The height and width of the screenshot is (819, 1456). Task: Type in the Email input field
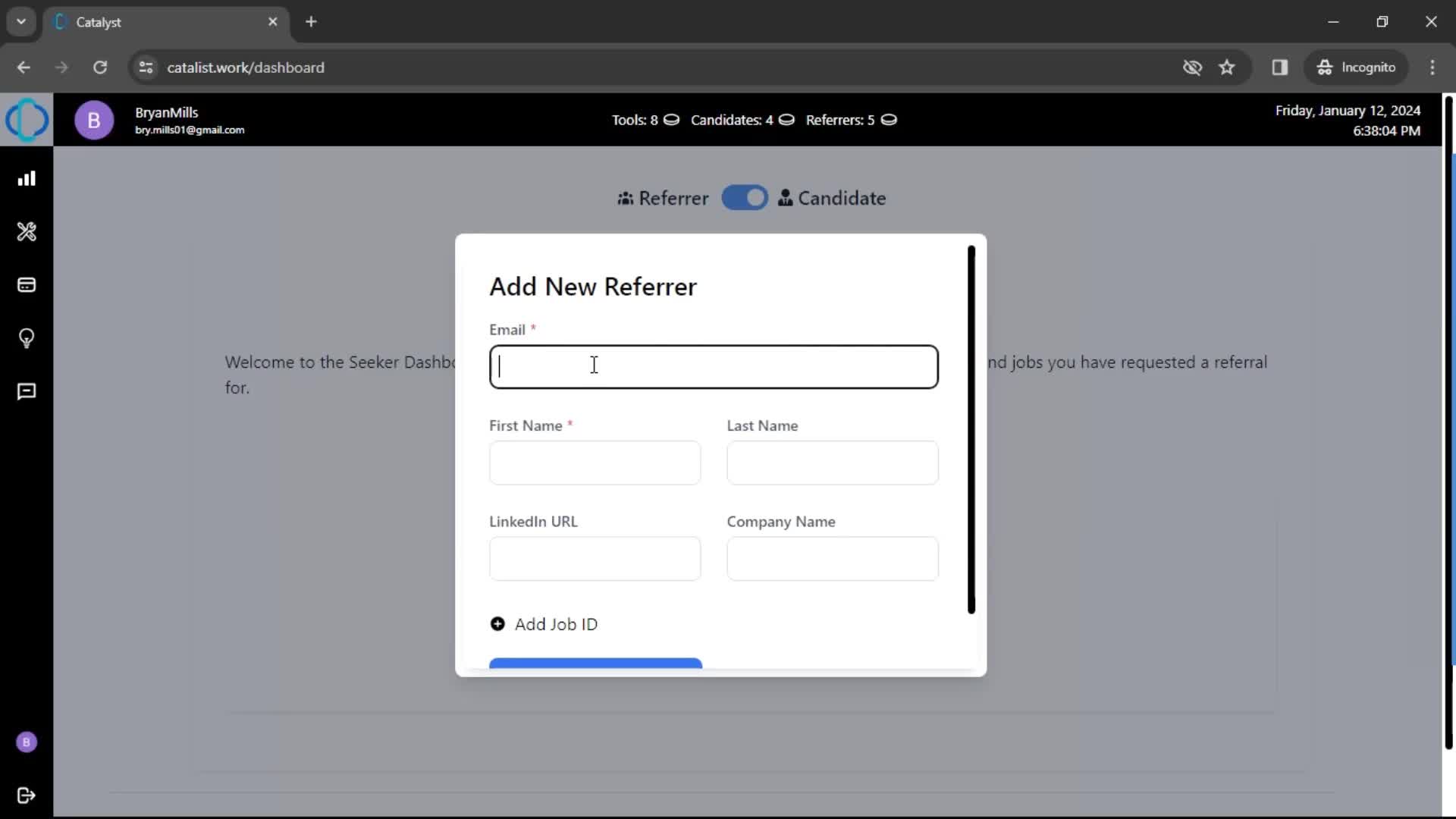(x=714, y=366)
